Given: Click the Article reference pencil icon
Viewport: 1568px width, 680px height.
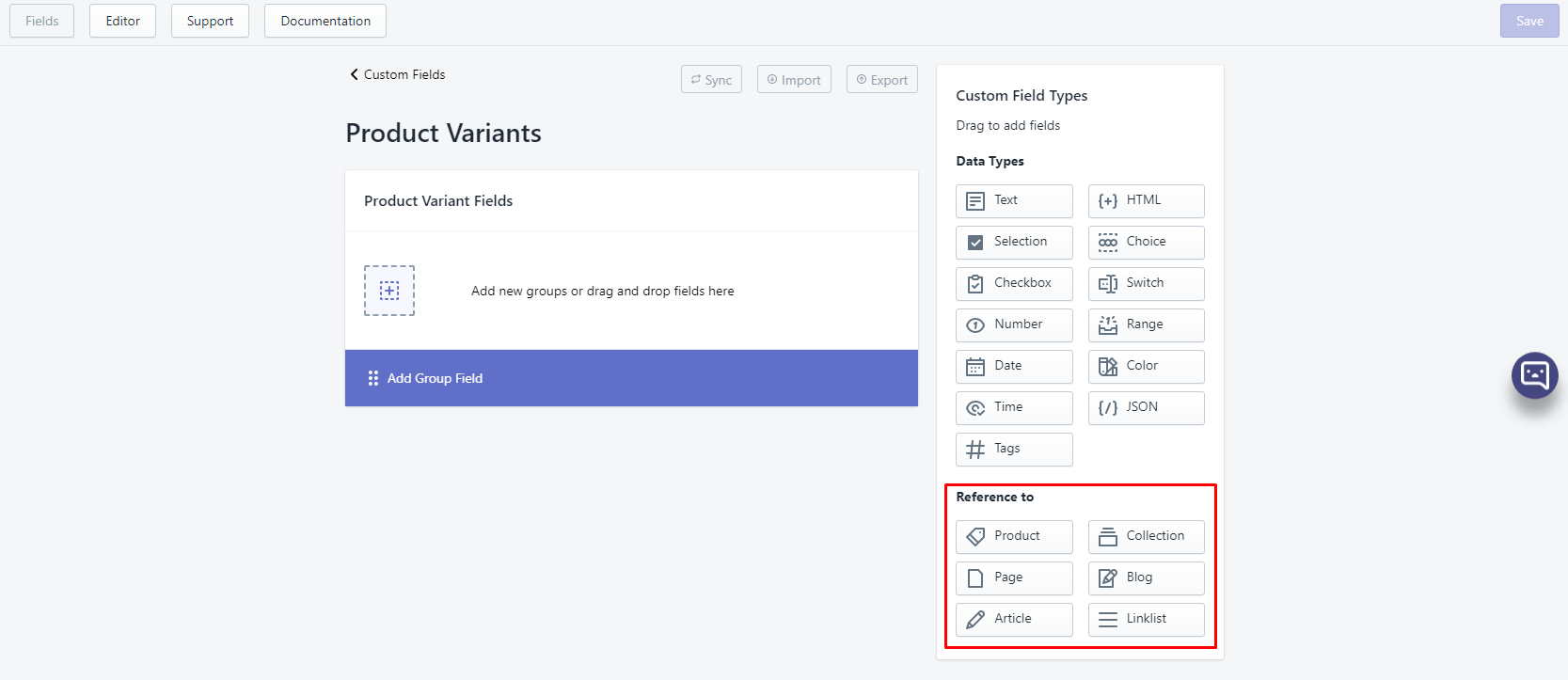Looking at the screenshot, I should tap(975, 620).
